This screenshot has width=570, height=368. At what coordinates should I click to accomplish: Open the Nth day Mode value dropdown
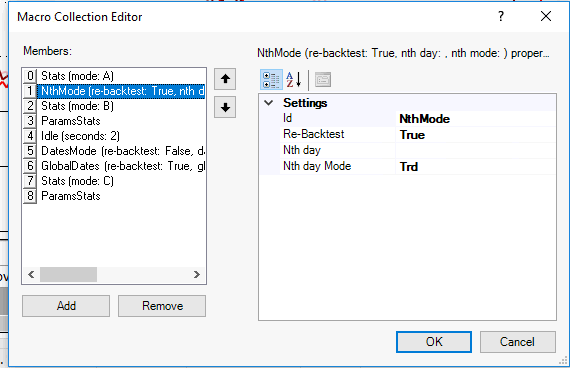(475, 167)
